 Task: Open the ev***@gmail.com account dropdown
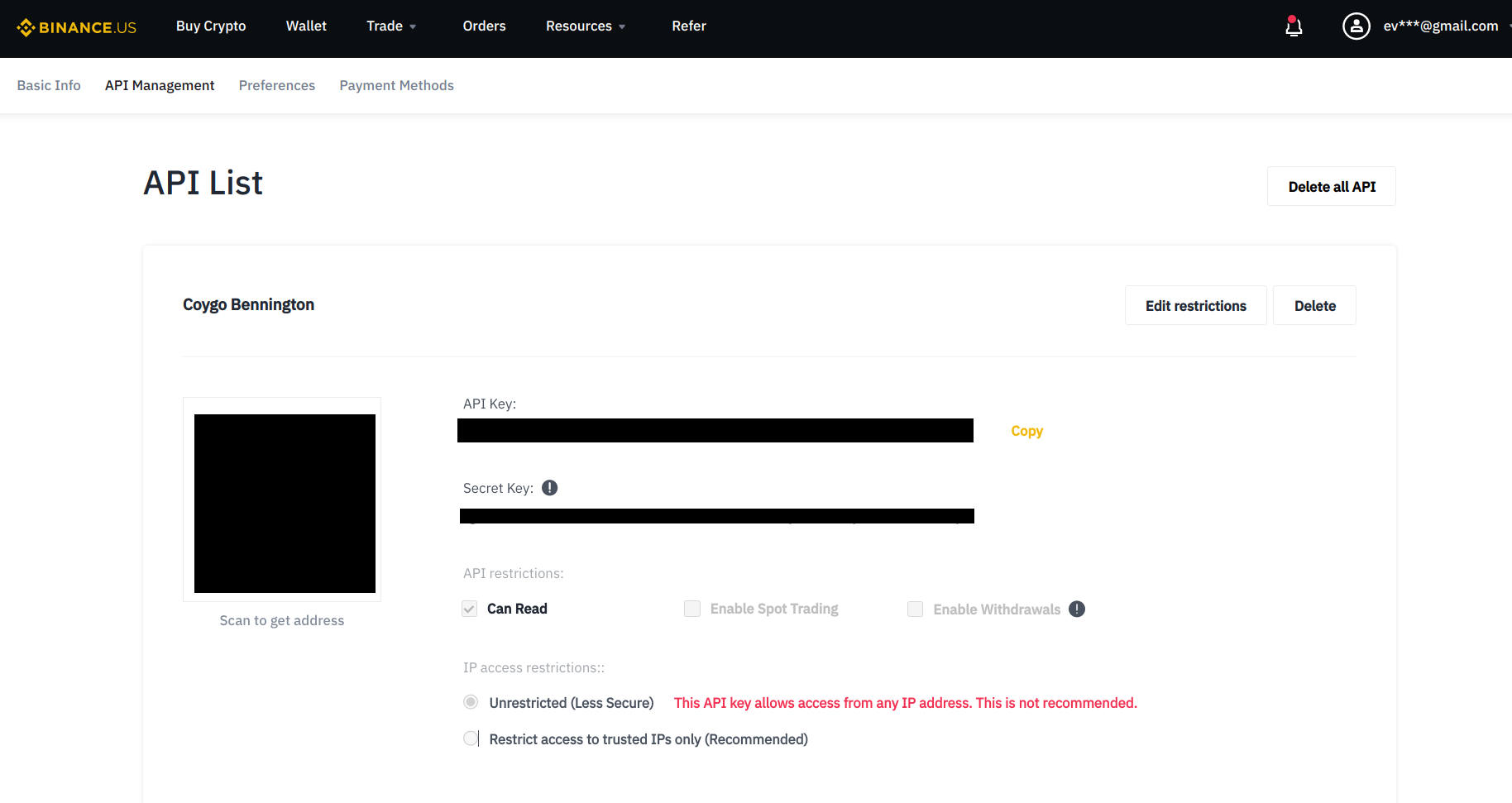[x=1446, y=26]
